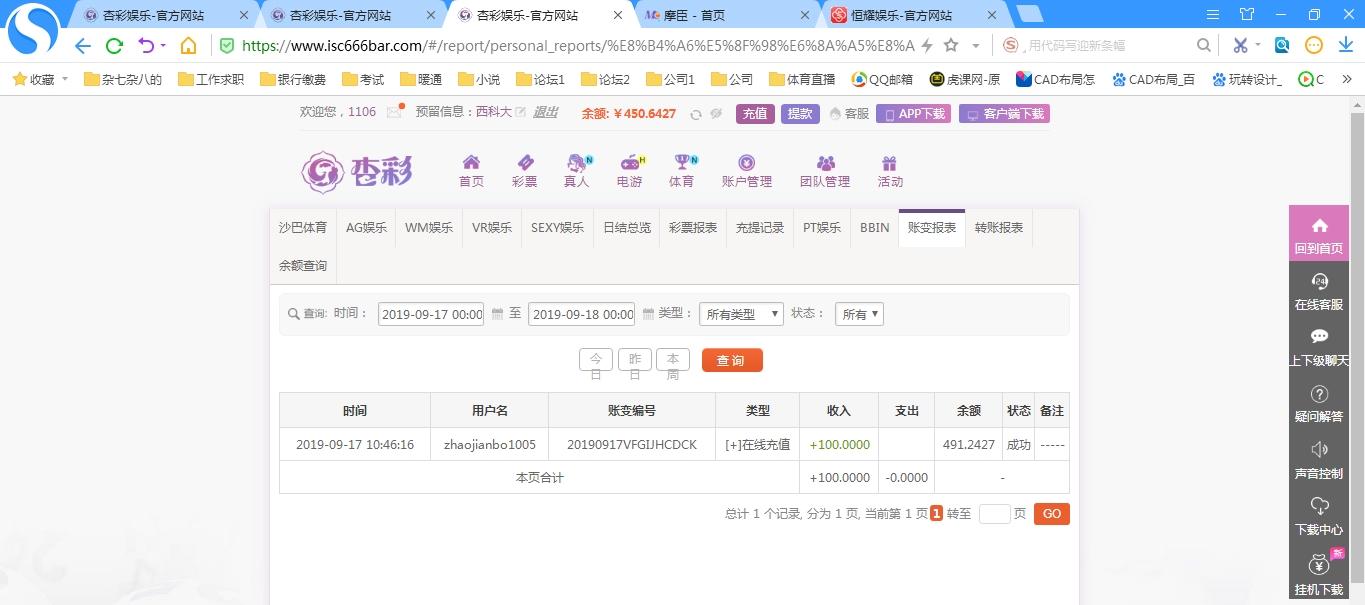
Task: Edit the reserved info 西科大
Action: [520, 113]
